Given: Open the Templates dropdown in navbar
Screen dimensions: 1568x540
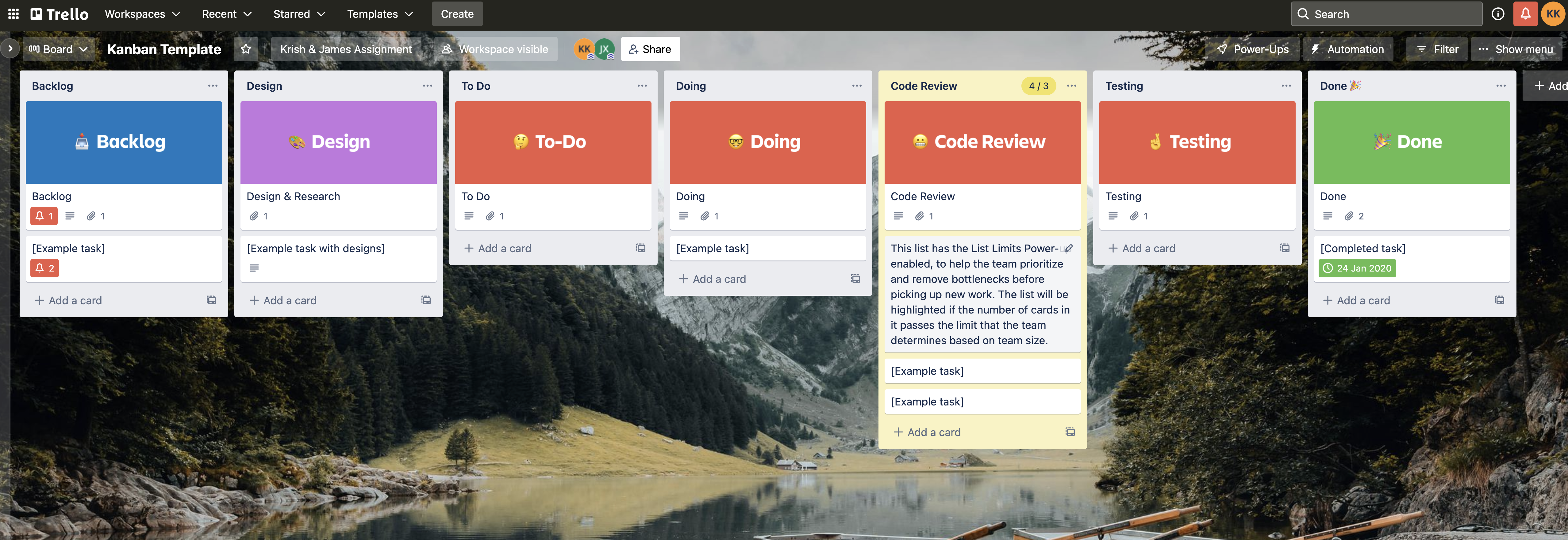Looking at the screenshot, I should tap(380, 14).
